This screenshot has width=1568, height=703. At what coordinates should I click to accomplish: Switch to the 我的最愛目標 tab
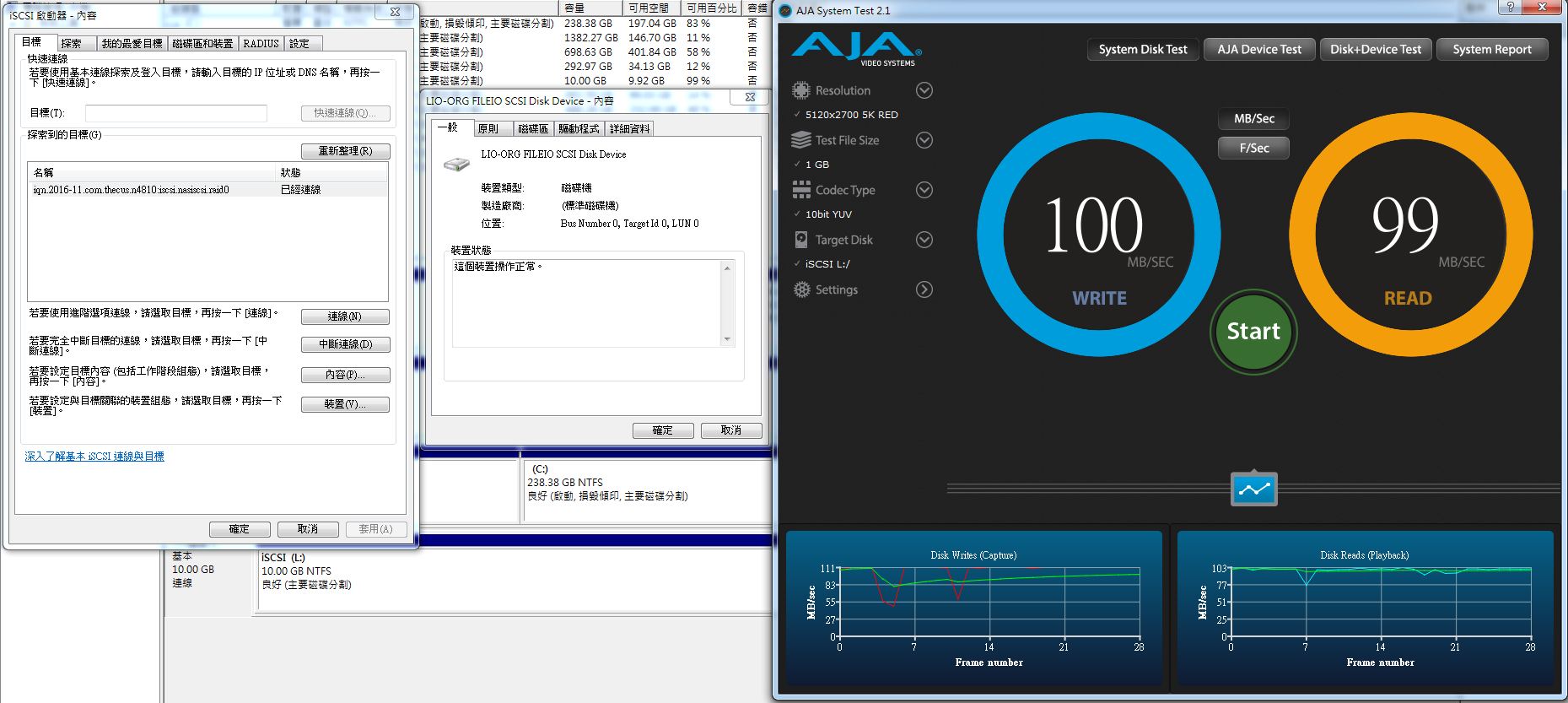click(x=132, y=43)
